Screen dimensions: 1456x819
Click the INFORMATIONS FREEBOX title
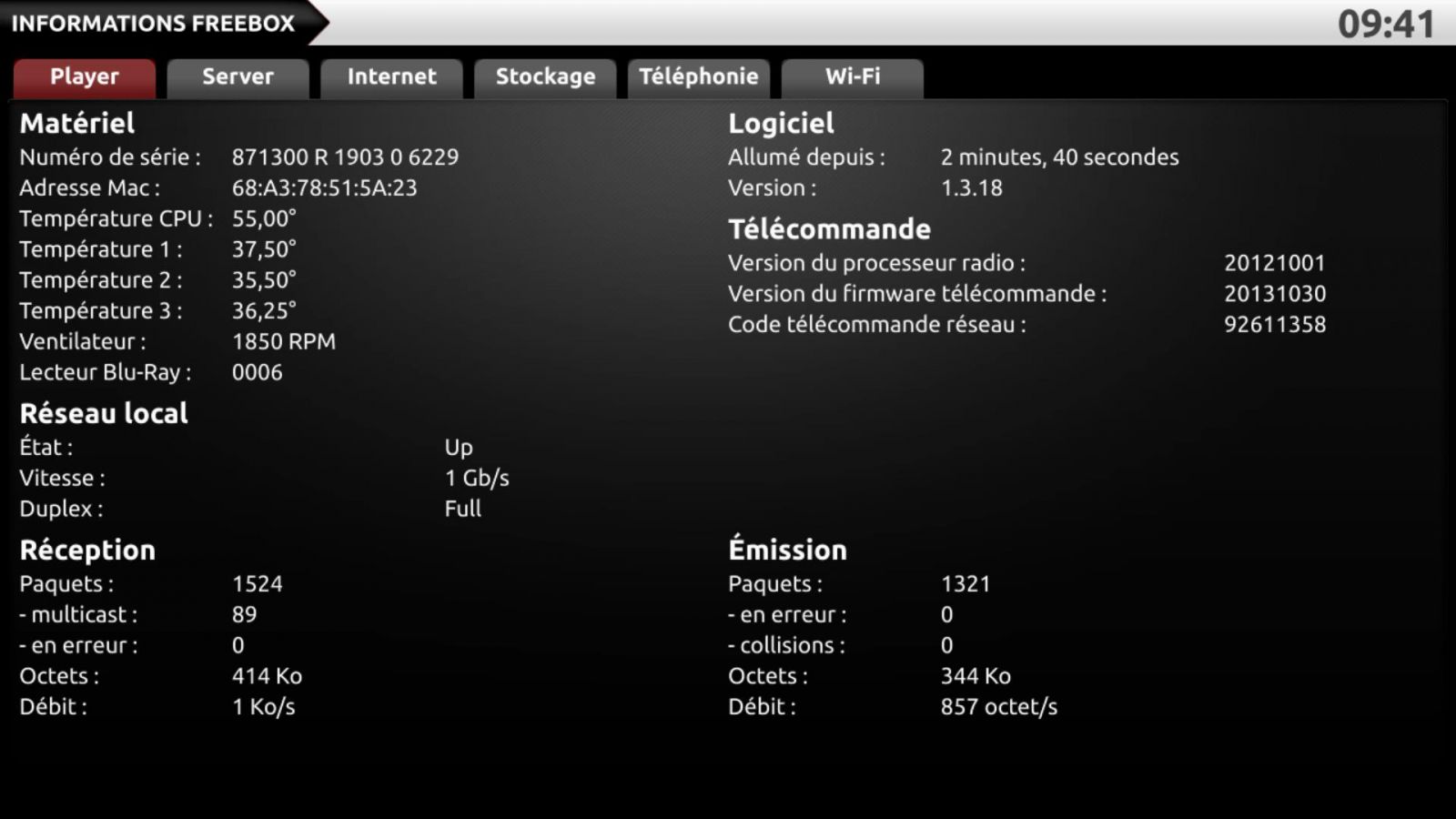[x=153, y=24]
